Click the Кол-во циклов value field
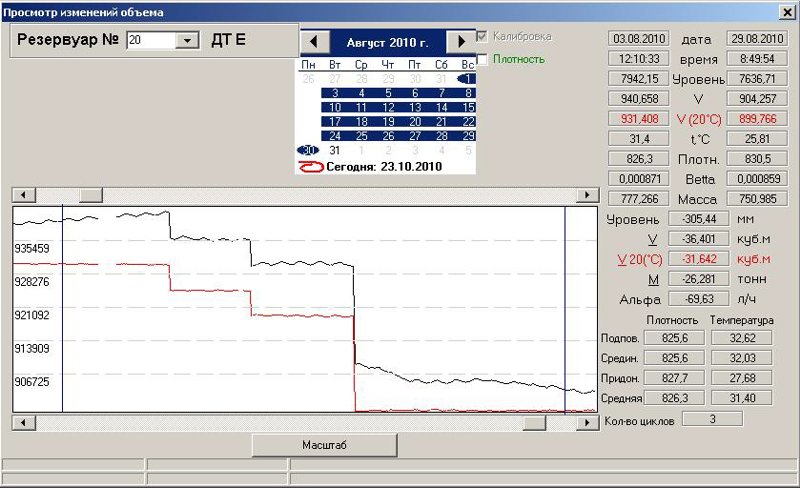 click(712, 419)
